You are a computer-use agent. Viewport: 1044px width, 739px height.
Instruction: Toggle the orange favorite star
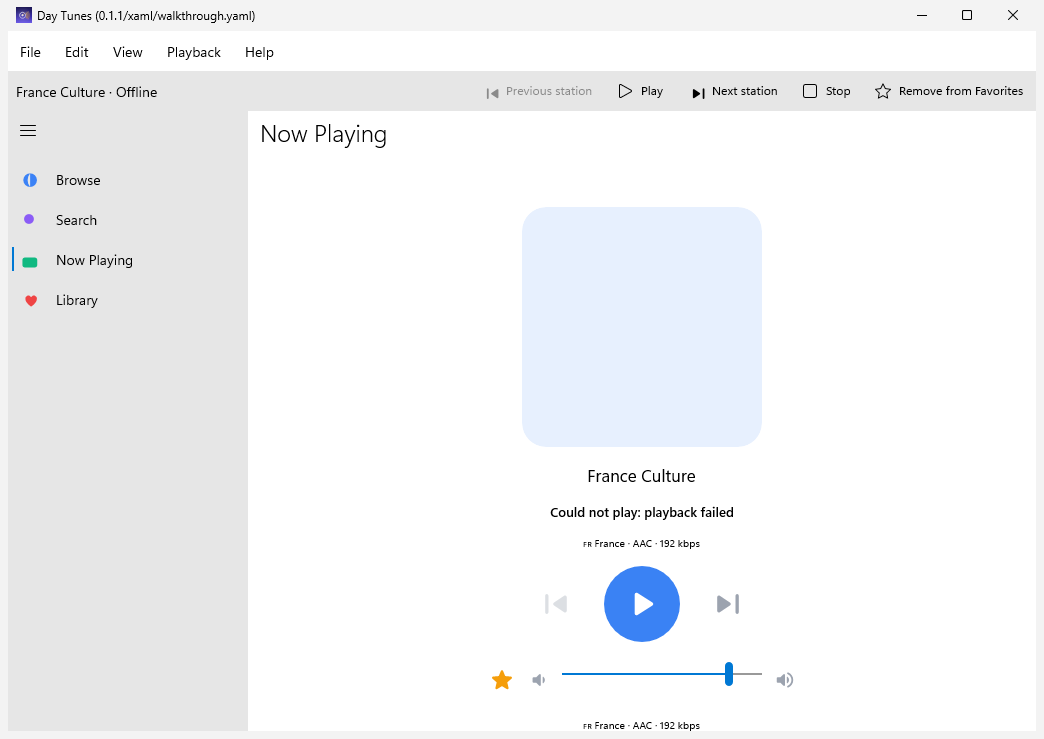(502, 680)
